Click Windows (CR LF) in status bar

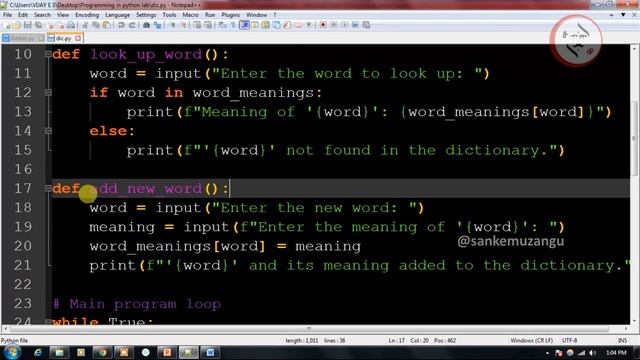(531, 340)
